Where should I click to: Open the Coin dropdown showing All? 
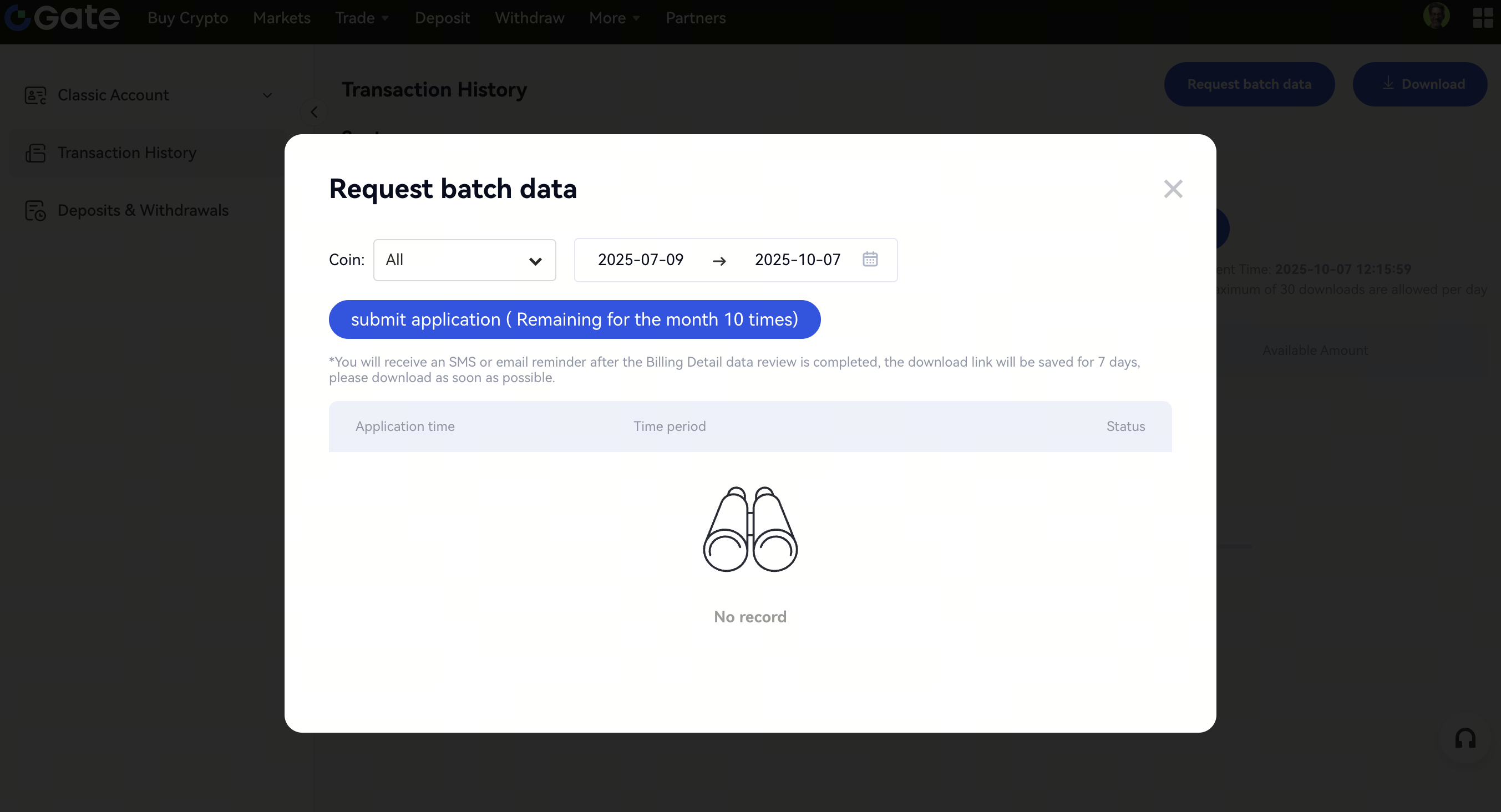pyautogui.click(x=464, y=260)
